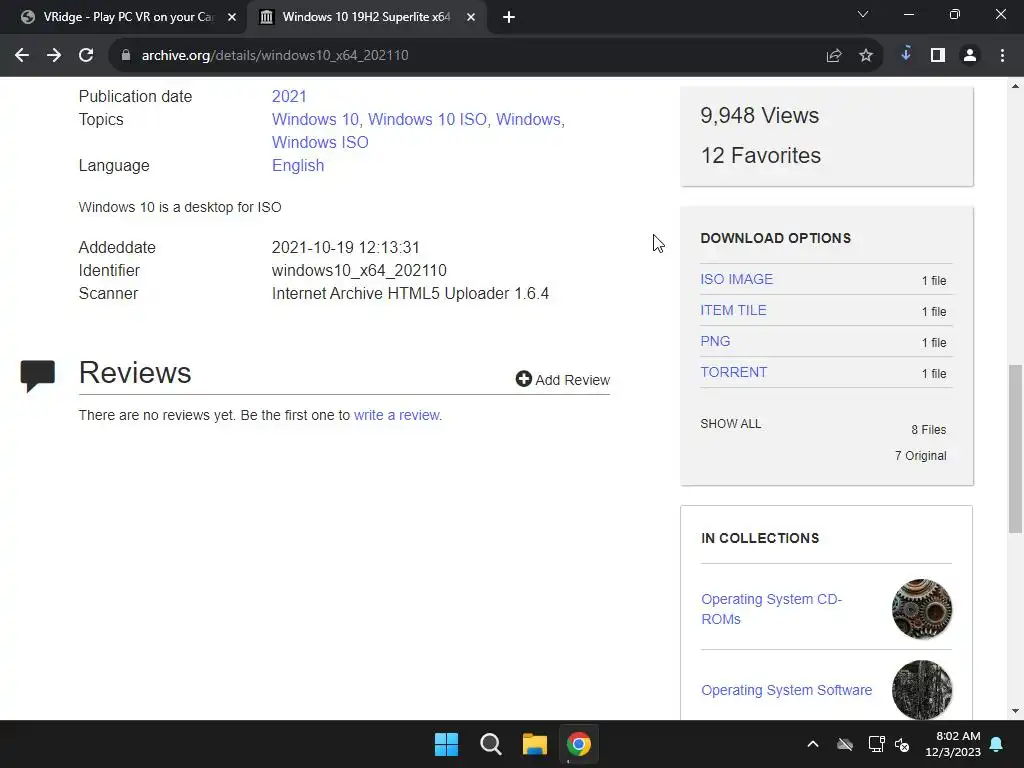Screen dimensions: 1024x768
Task: Open the tab search dropdown arrow
Action: (x=863, y=14)
